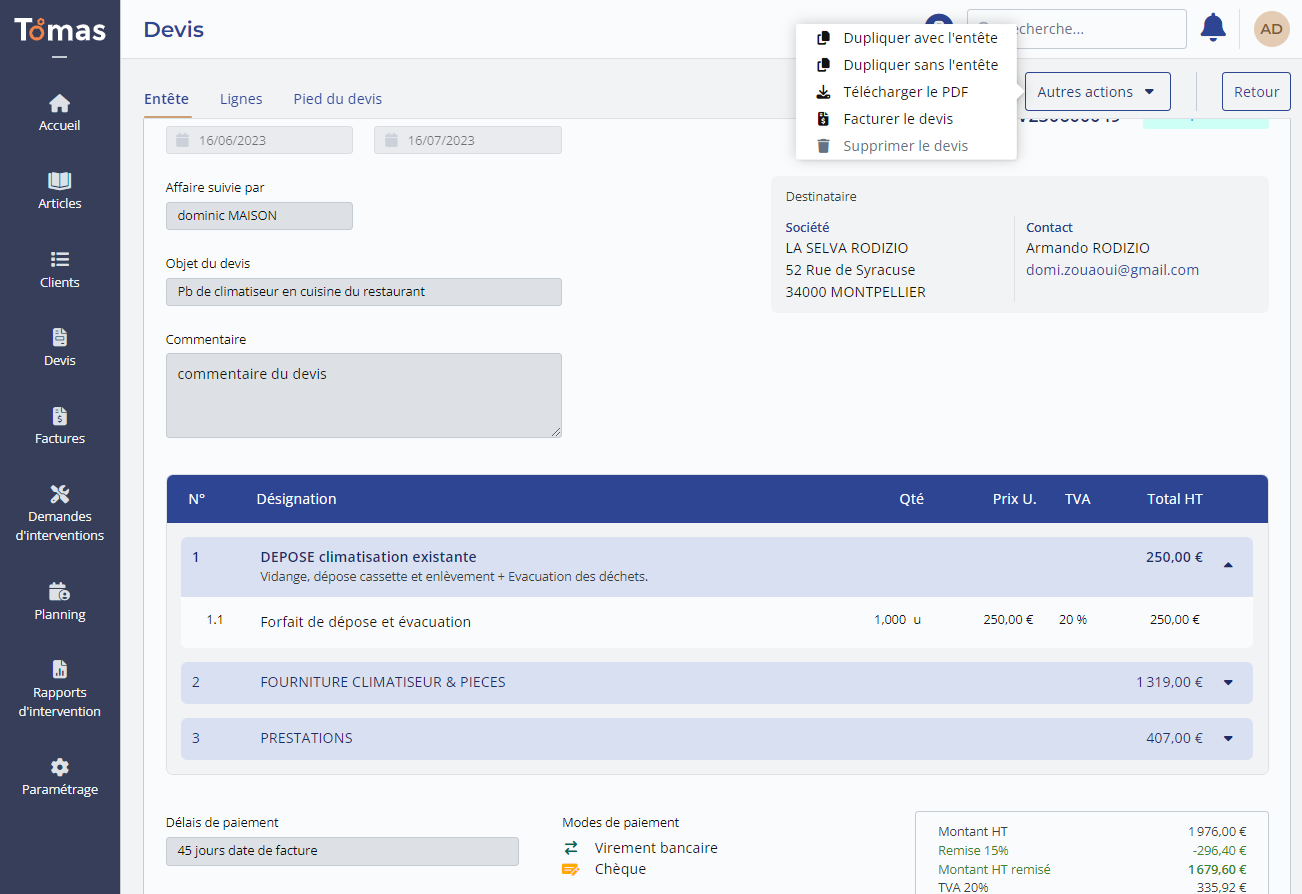Viewport: 1302px width, 894px height.
Task: Select Facturer le devis option
Action: pos(897,119)
